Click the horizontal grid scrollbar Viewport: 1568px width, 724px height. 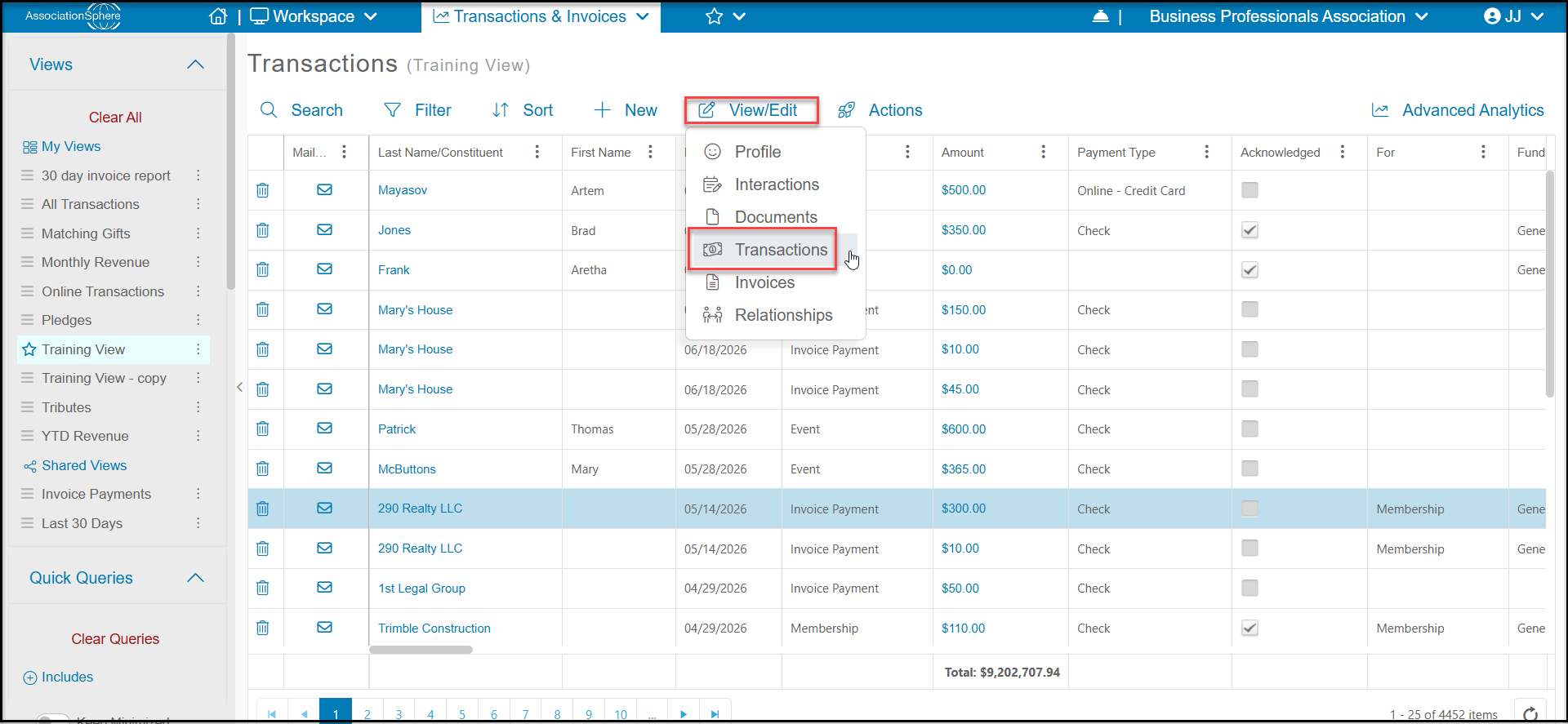coord(421,650)
